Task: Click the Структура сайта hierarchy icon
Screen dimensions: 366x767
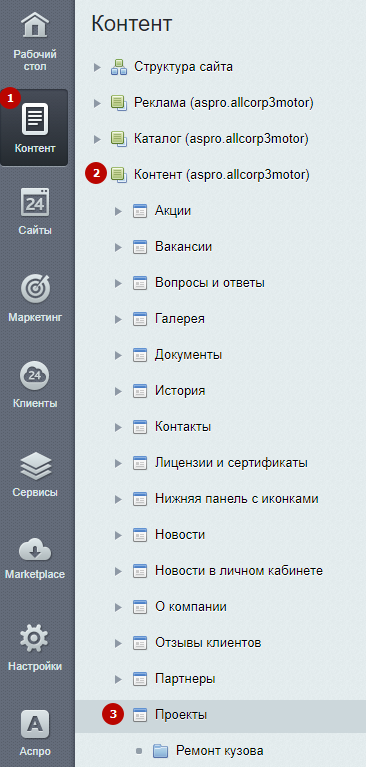Action: pyautogui.click(x=118, y=67)
